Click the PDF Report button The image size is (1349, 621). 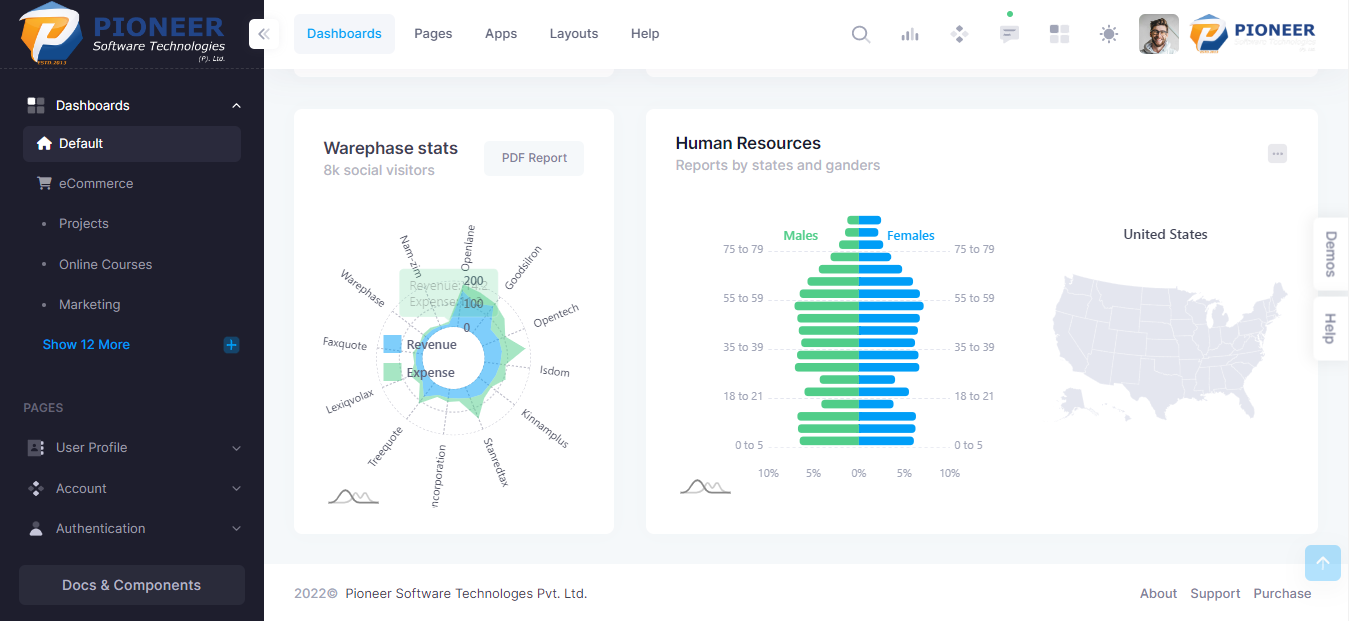coord(534,158)
